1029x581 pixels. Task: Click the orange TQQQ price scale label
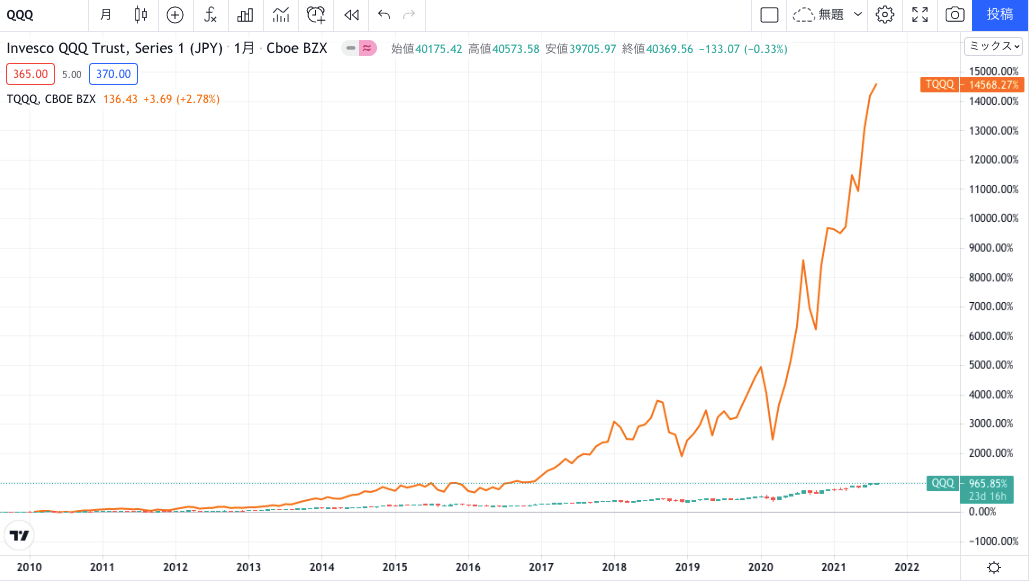click(940, 84)
